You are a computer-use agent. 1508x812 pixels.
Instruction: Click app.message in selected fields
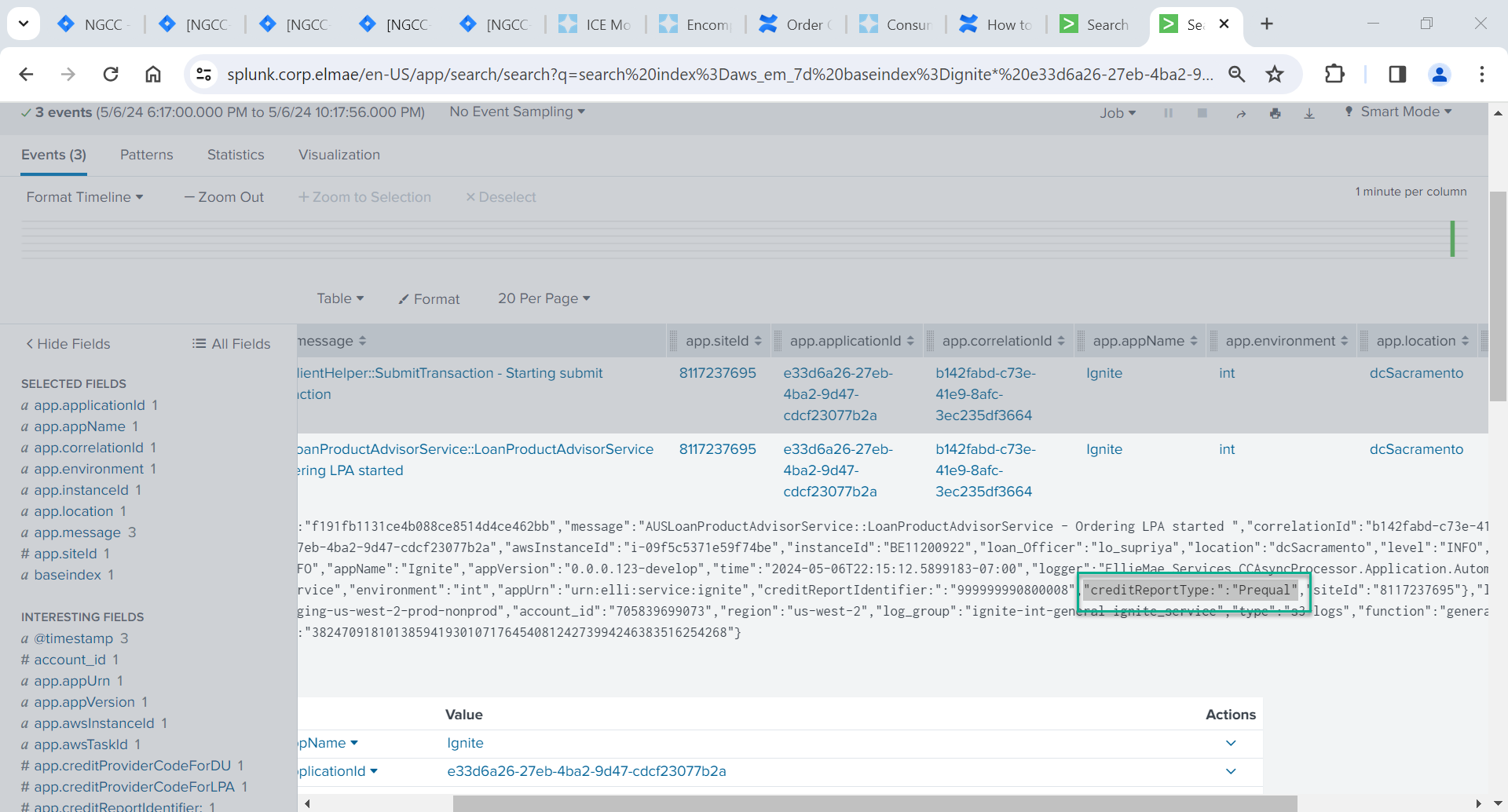[78, 532]
